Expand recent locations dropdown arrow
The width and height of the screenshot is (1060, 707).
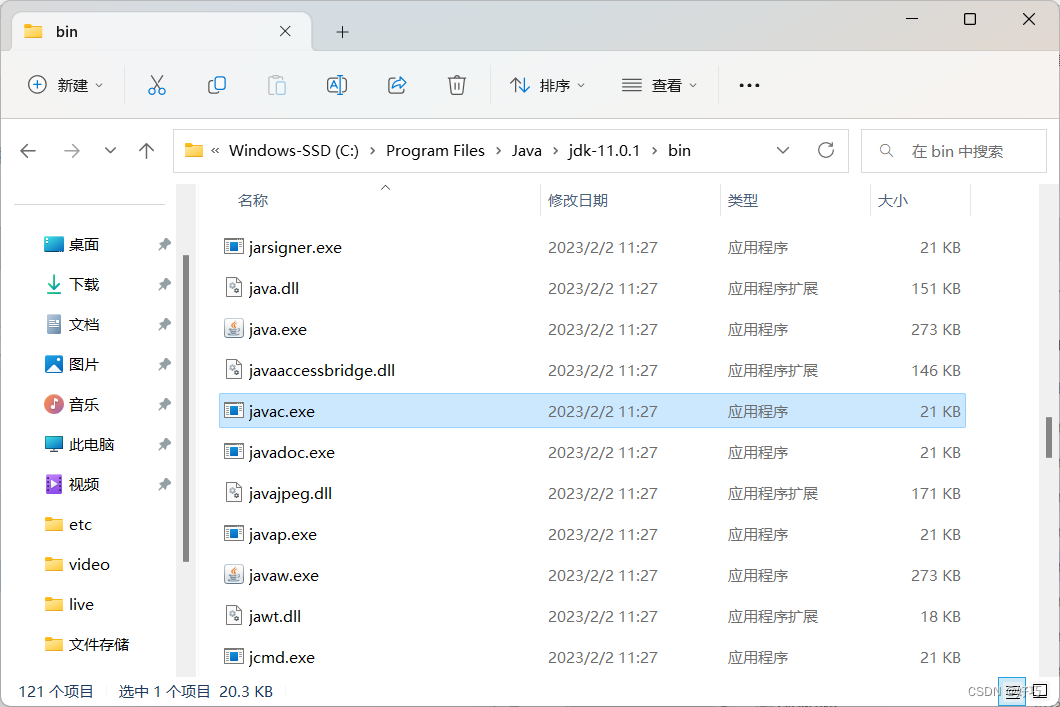[x=110, y=151]
